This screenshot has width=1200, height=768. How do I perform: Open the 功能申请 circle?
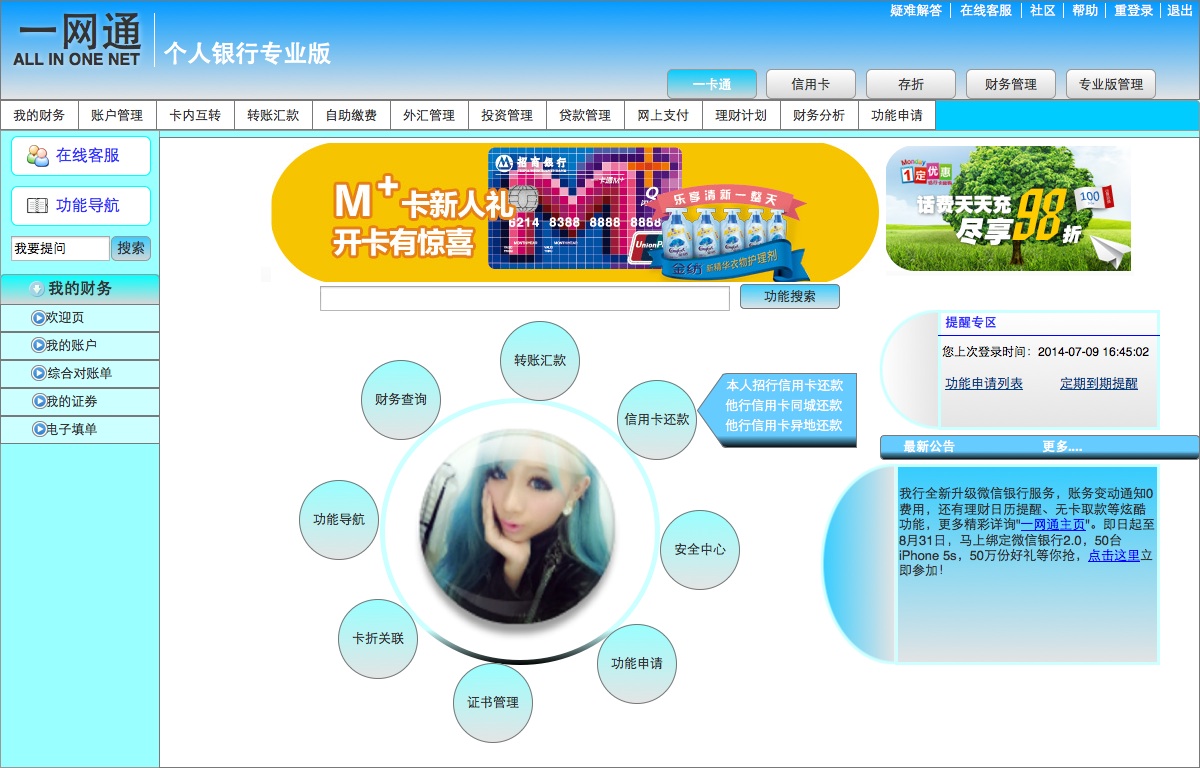[x=637, y=664]
